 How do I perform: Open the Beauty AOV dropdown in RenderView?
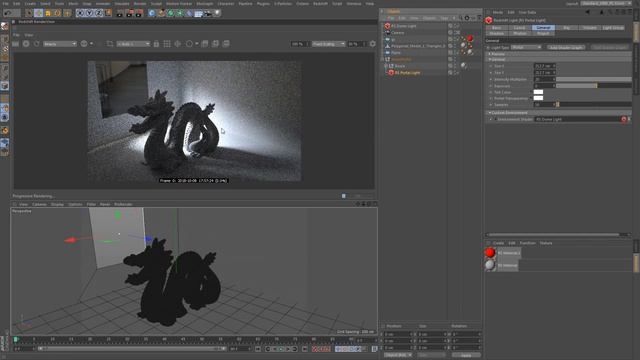click(x=60, y=44)
